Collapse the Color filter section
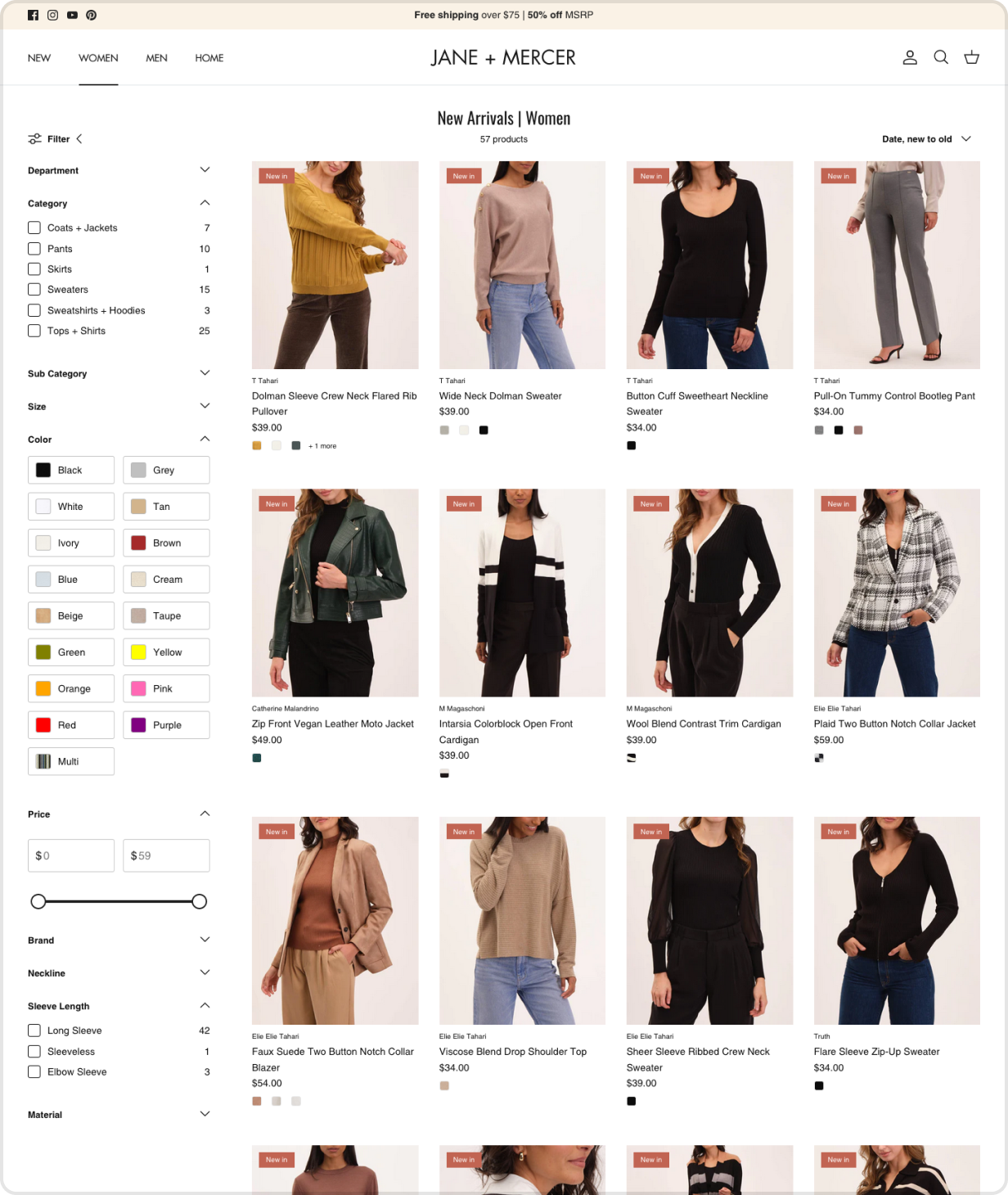1008x1195 pixels. pyautogui.click(x=119, y=440)
